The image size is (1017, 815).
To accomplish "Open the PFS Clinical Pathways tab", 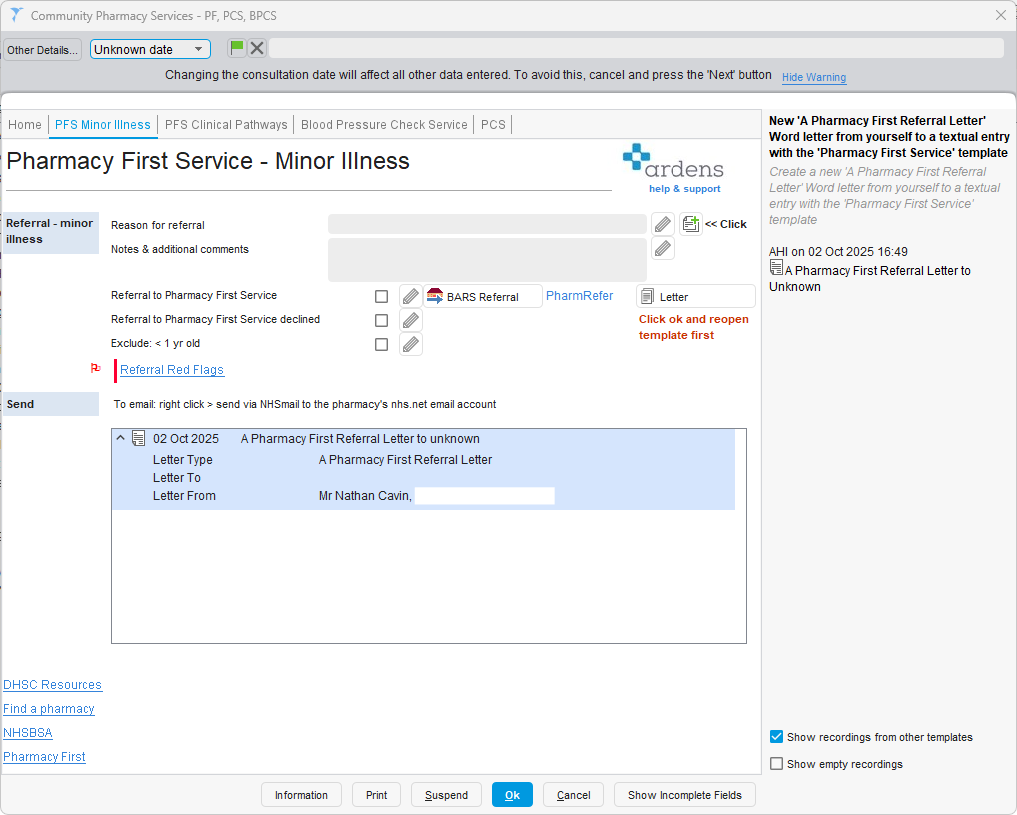I will [226, 124].
